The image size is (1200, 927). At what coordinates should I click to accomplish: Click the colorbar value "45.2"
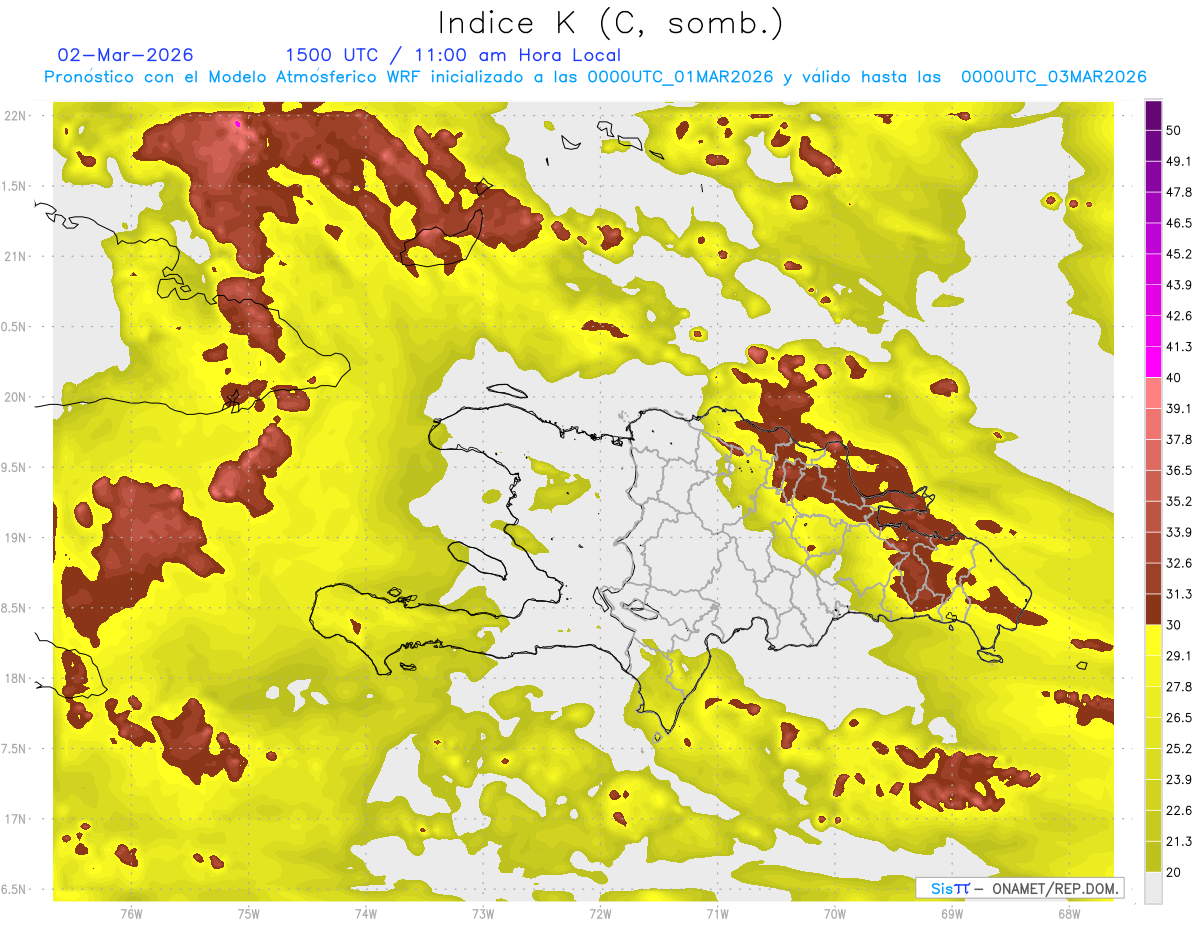click(x=1179, y=254)
